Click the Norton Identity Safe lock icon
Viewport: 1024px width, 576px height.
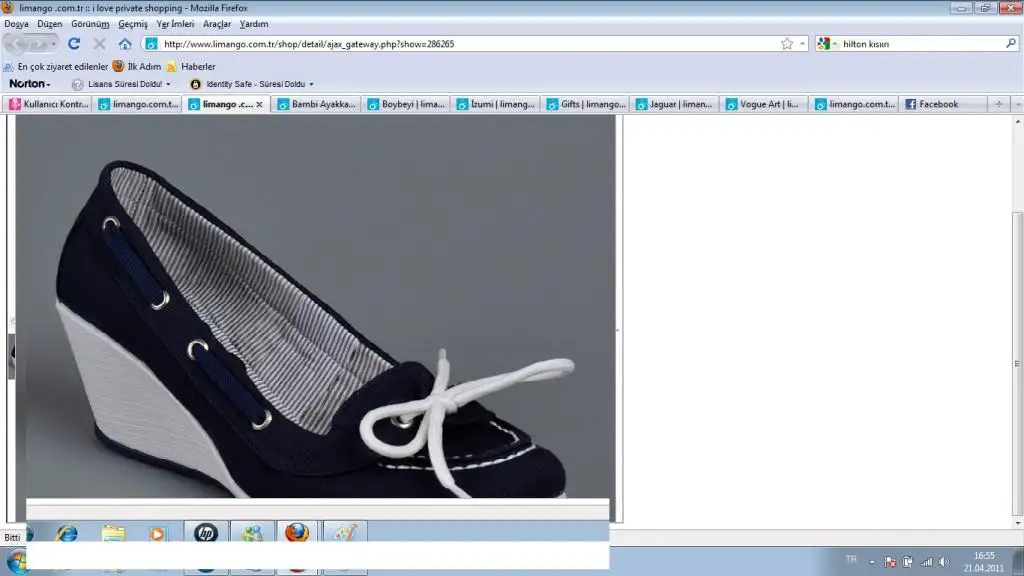pos(195,84)
